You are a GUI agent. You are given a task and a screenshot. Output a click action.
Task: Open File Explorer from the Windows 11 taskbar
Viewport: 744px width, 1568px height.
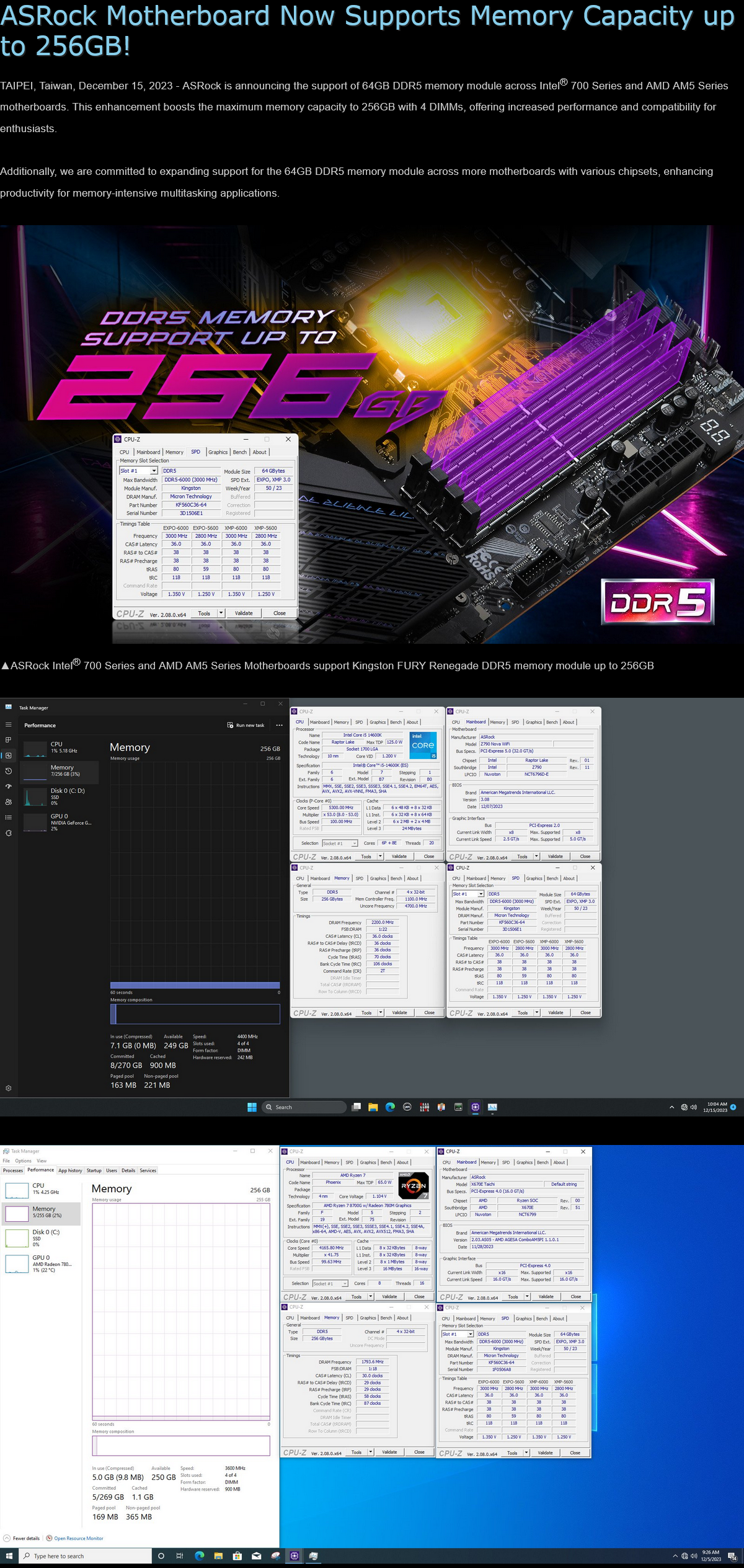click(x=373, y=1107)
